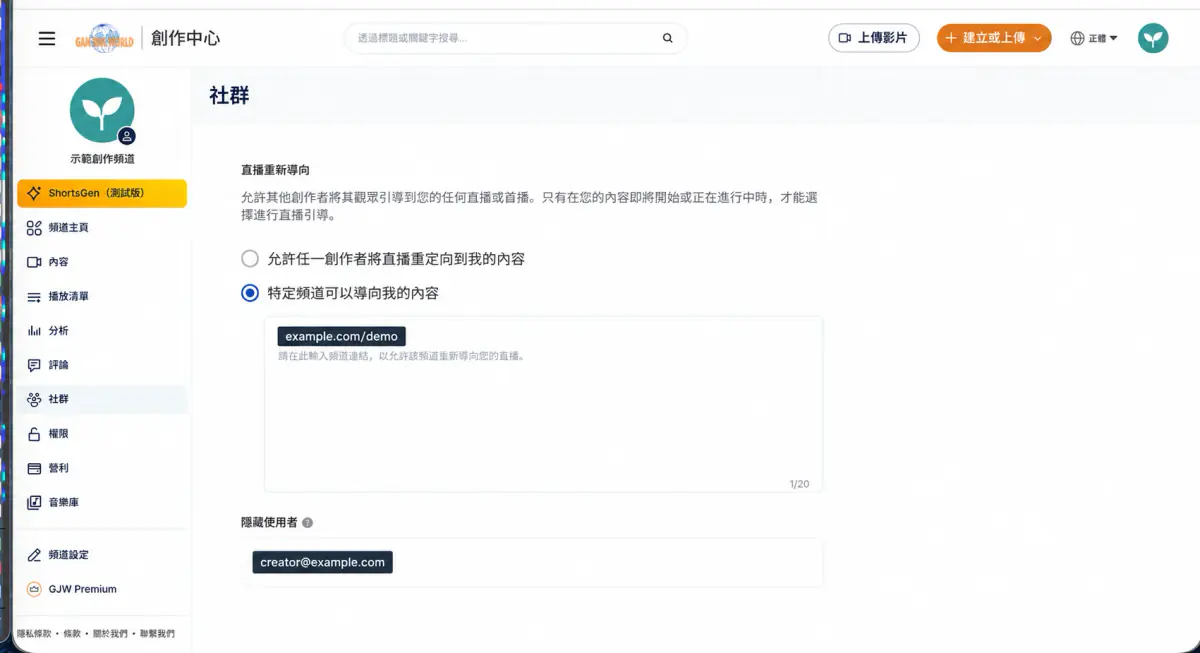The image size is (1200, 653).
Task: Open 內容 in the sidebar
Action: tap(102, 262)
